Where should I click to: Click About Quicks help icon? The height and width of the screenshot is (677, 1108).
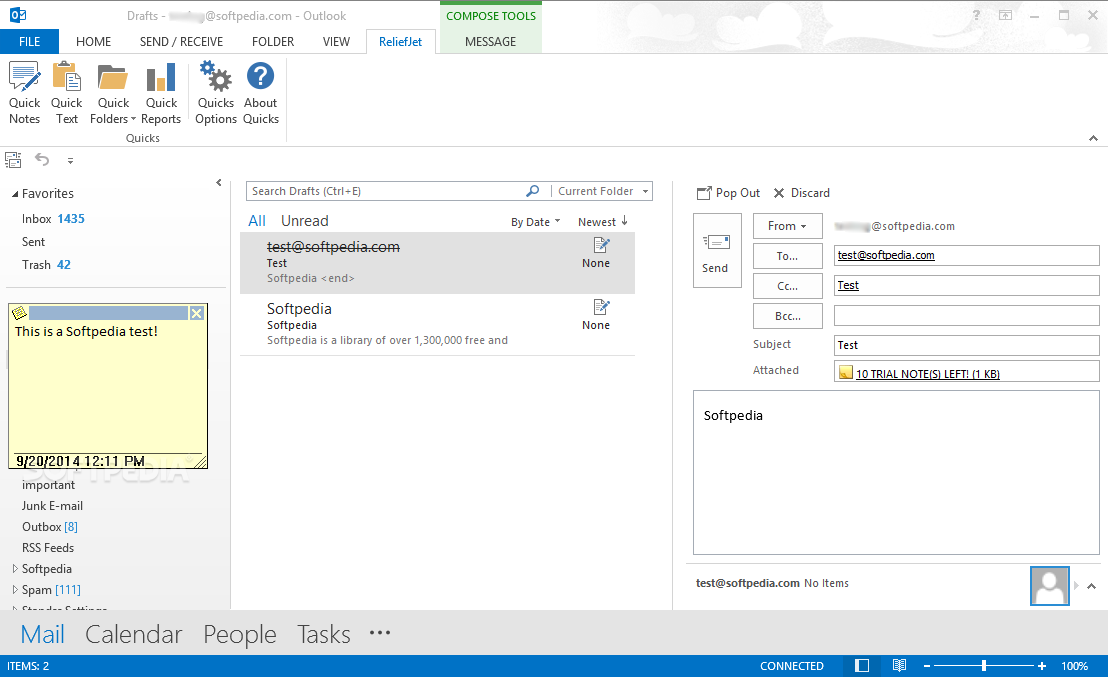pyautogui.click(x=261, y=93)
